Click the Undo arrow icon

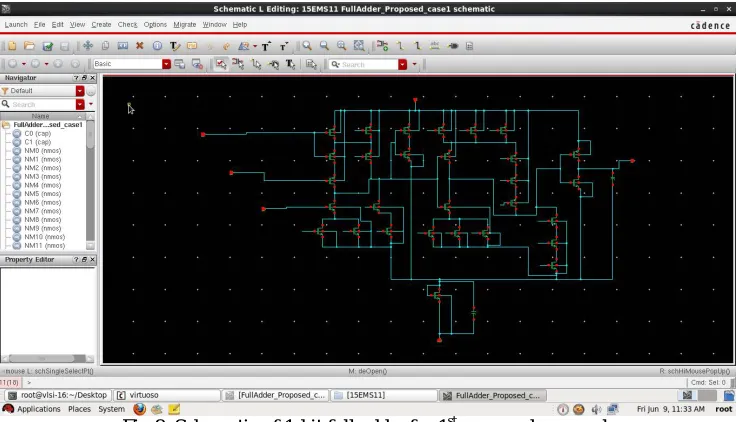[210, 46]
